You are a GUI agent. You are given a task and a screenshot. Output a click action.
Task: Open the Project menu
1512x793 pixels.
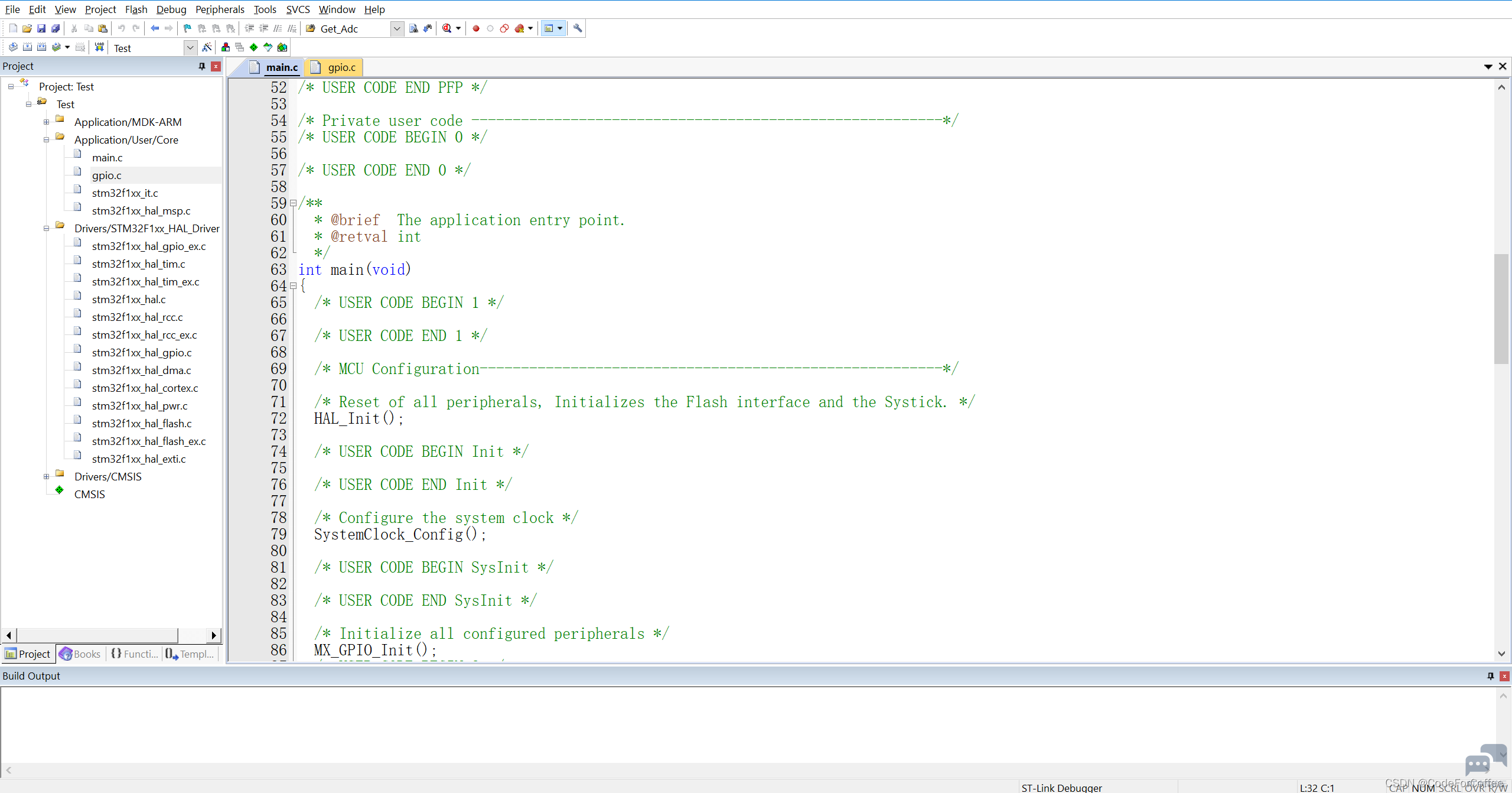pos(100,9)
